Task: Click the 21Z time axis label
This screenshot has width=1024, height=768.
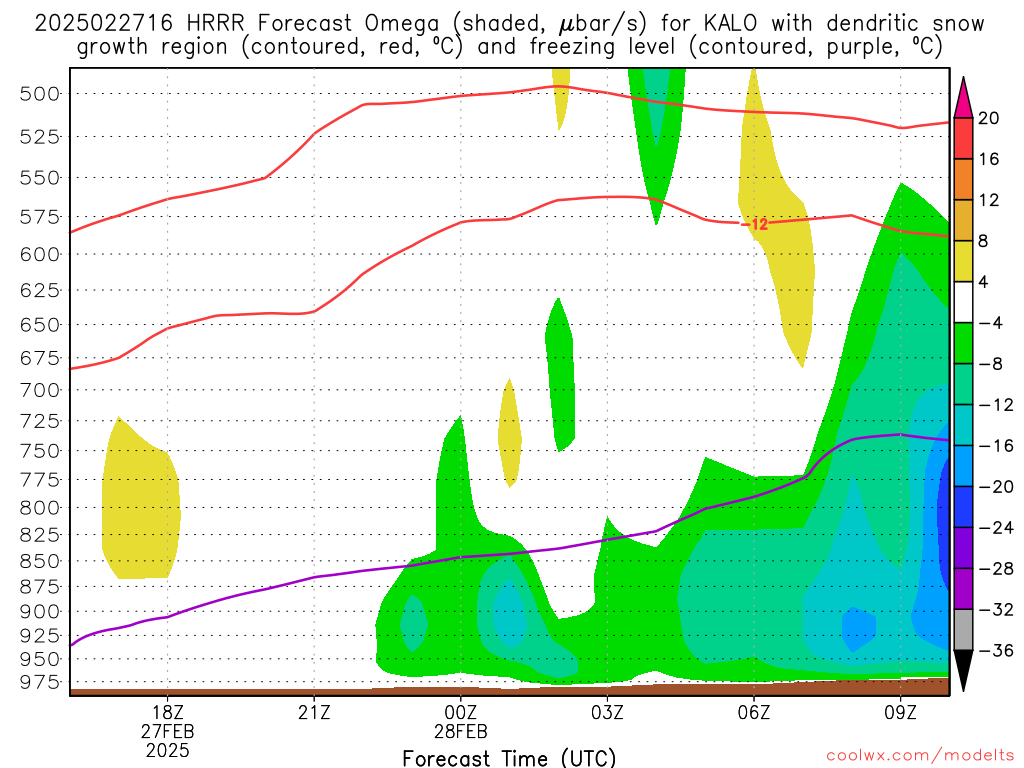Action: pyautogui.click(x=314, y=712)
